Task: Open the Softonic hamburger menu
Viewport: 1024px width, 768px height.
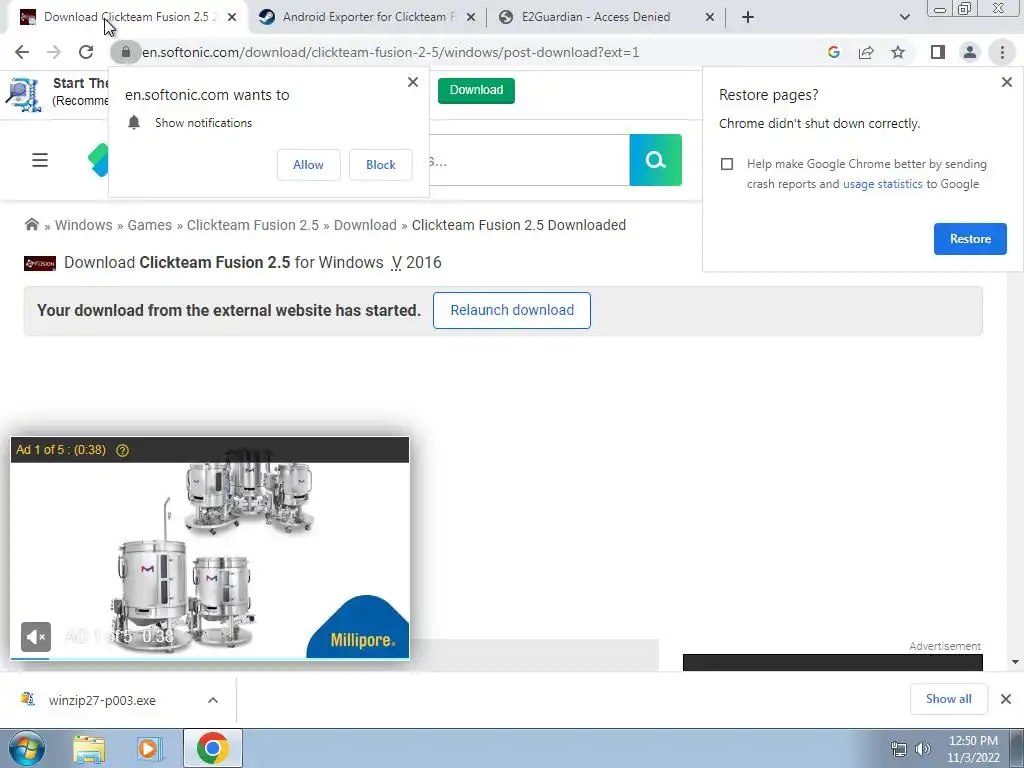Action: [40, 160]
